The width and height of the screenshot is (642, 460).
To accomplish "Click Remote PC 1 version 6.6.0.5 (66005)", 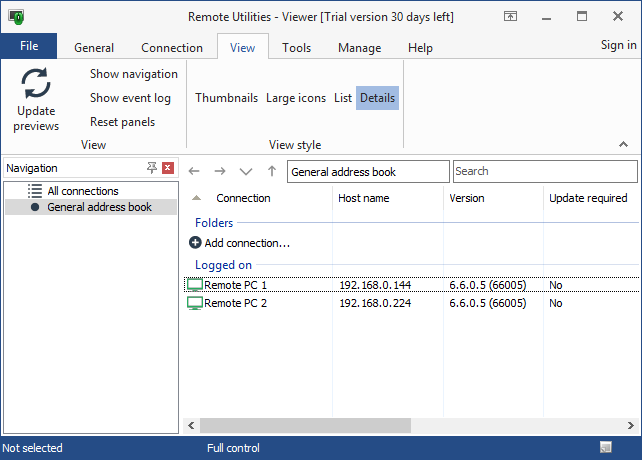I will (x=488, y=285).
